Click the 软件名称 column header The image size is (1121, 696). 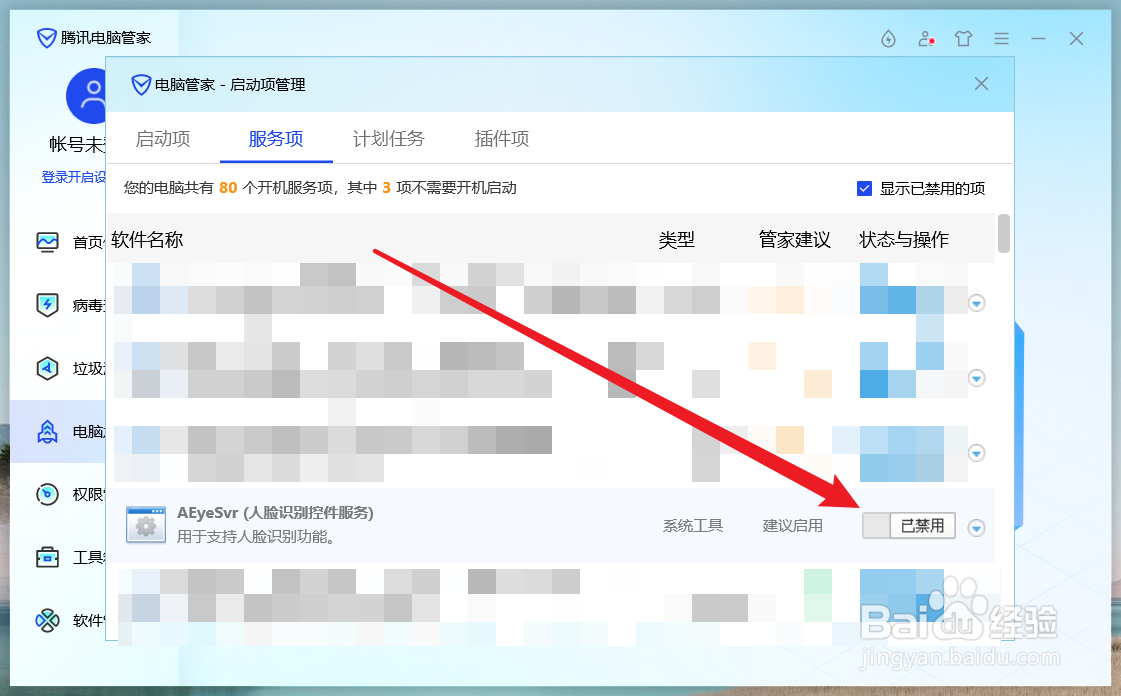[x=147, y=240]
